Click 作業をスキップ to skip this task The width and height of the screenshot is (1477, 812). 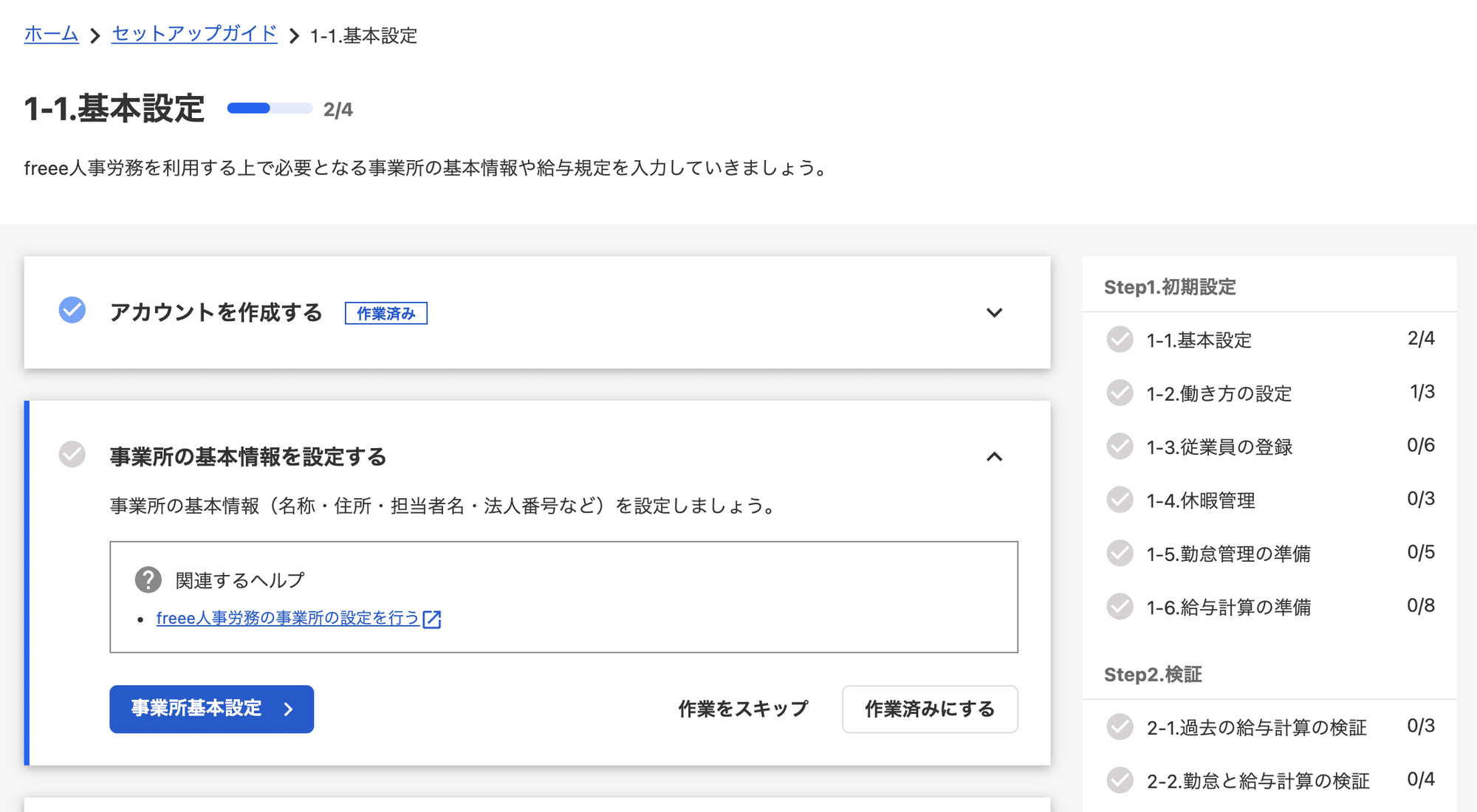point(741,708)
